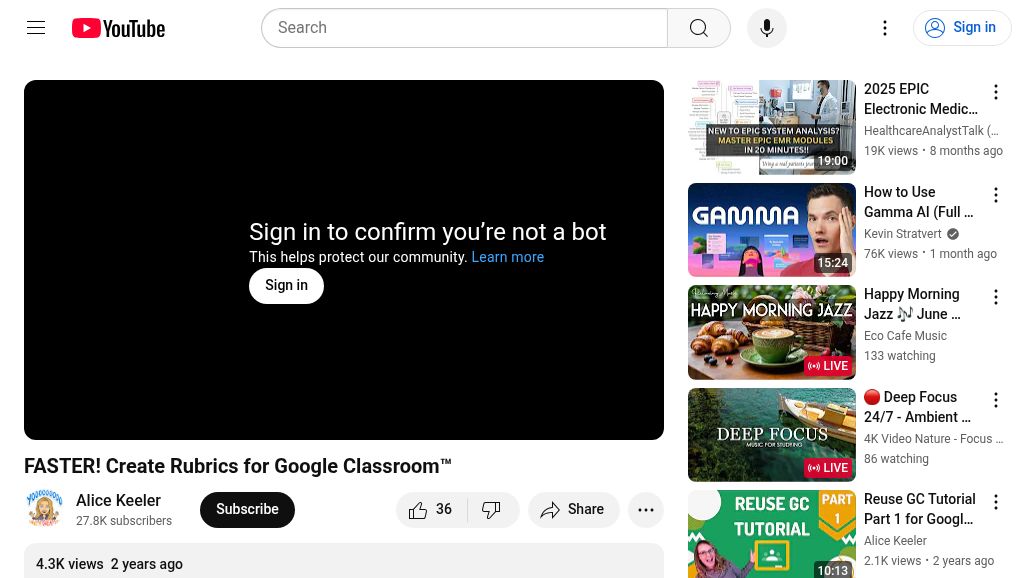The height and width of the screenshot is (578, 1028).
Task: Click the title Happy Morning Jazz June
Action: [x=913, y=304]
